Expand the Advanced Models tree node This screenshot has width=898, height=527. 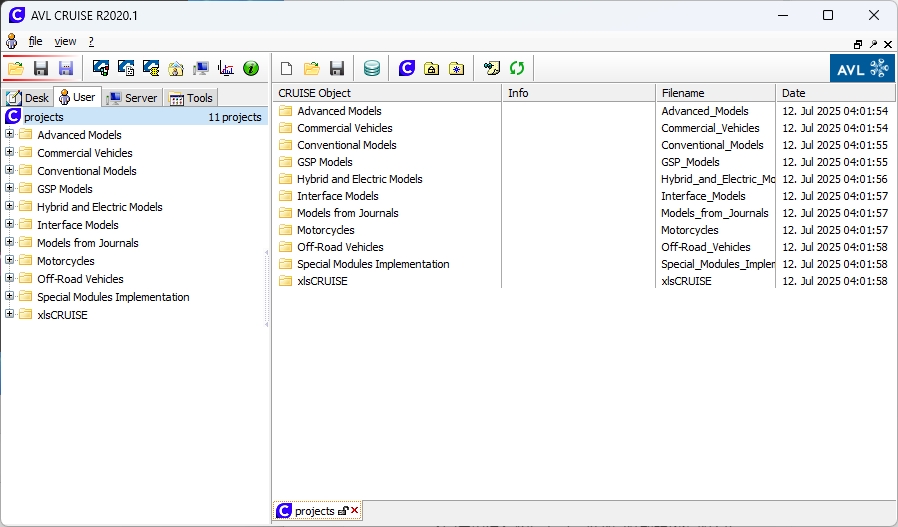10,135
